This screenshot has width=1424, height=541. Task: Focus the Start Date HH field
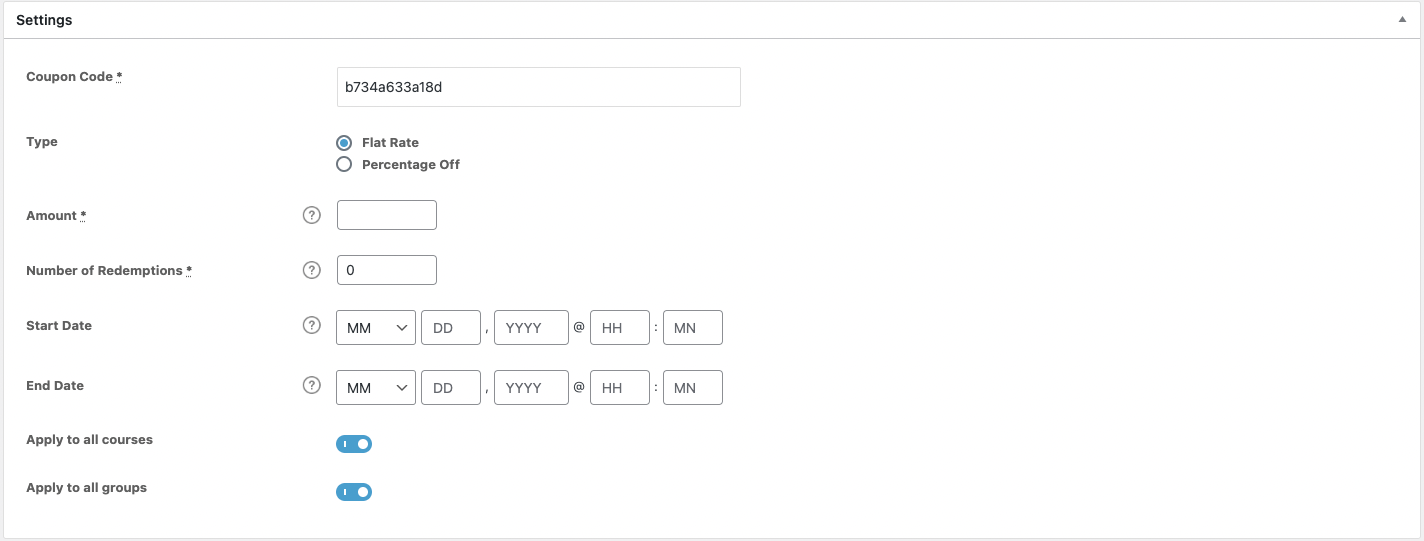[620, 328]
